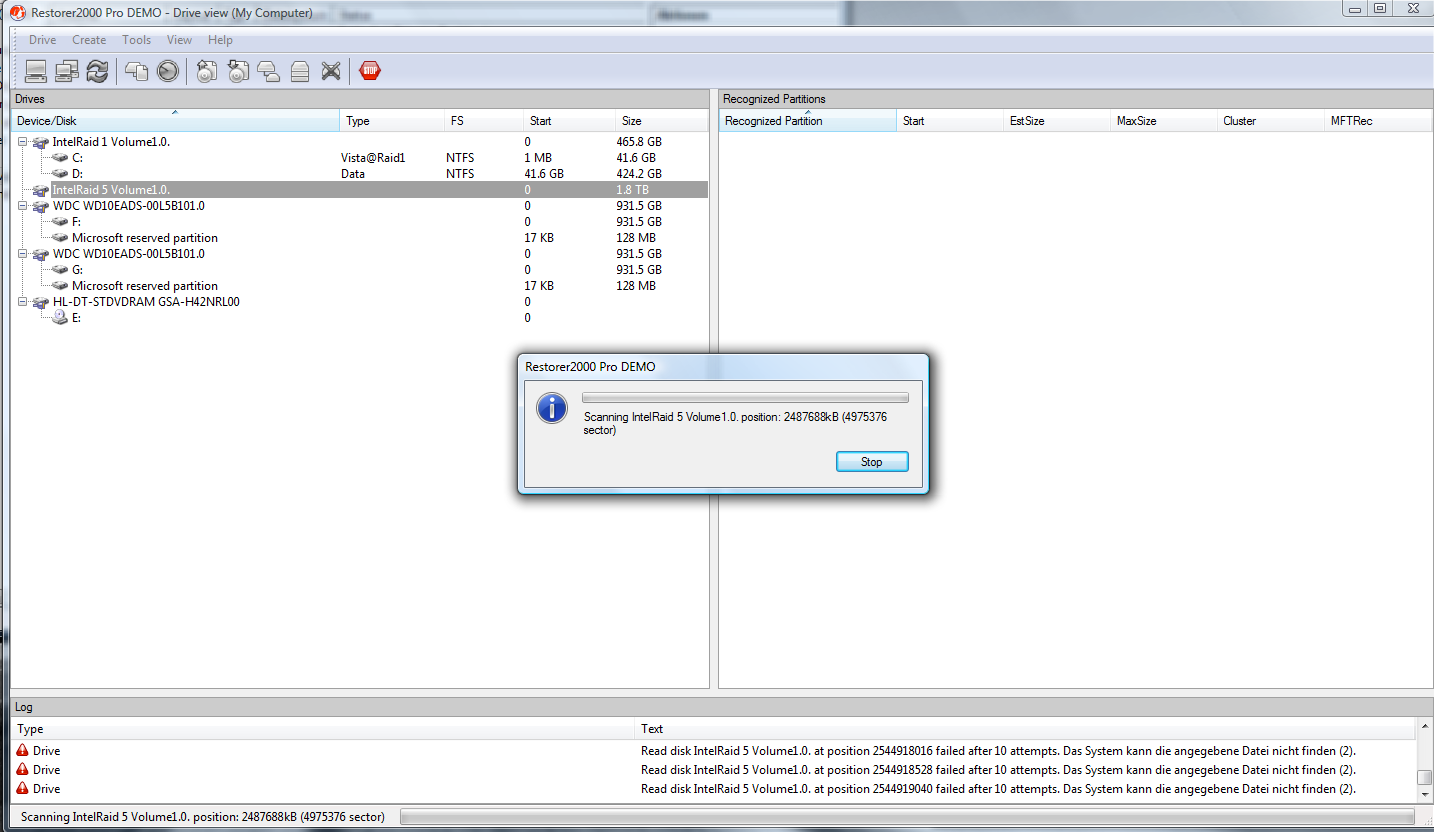1434x832 pixels.
Task: Click the 465.8 GB size cell
Action: 639,142
